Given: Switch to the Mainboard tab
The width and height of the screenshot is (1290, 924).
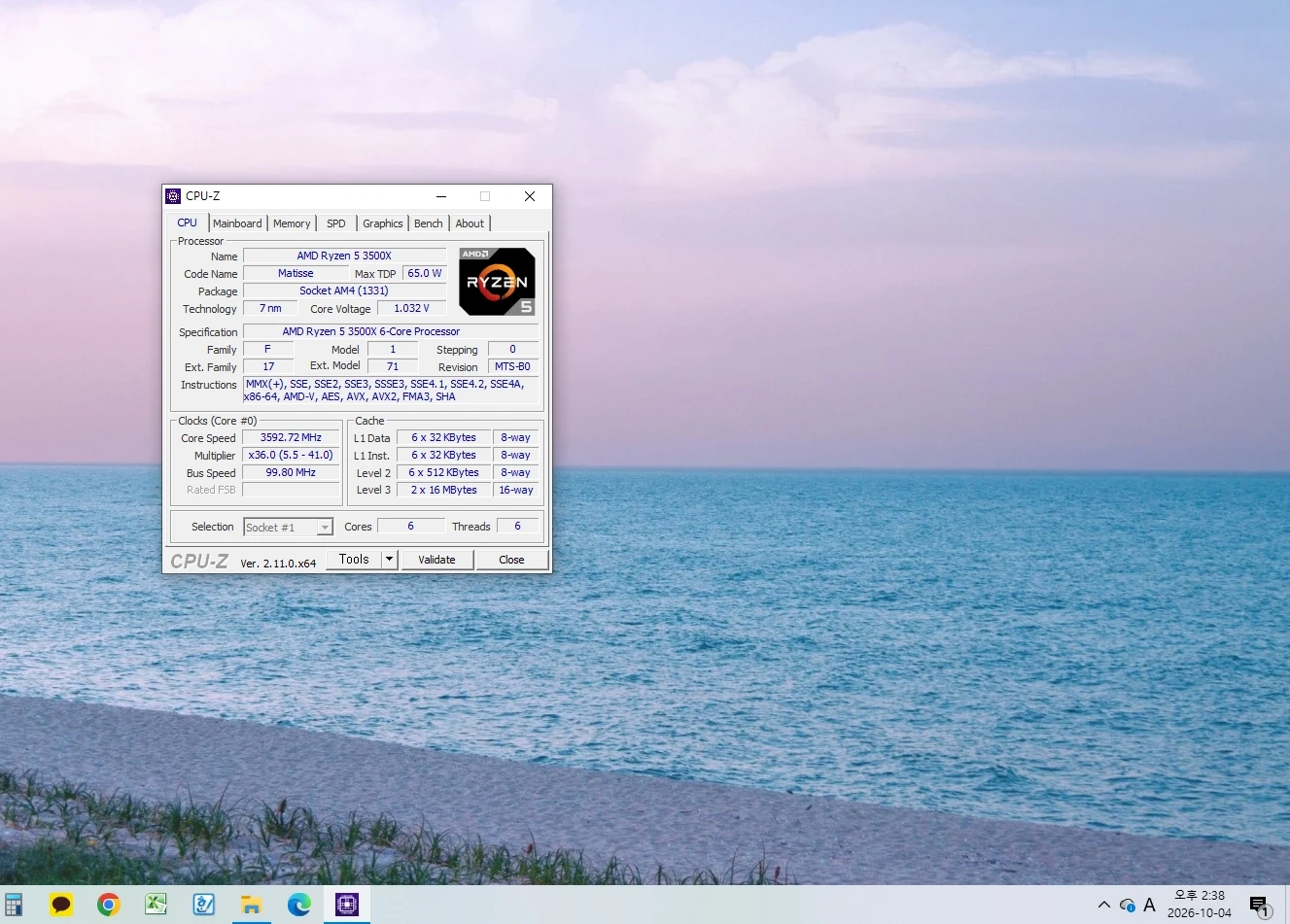Looking at the screenshot, I should point(237,223).
